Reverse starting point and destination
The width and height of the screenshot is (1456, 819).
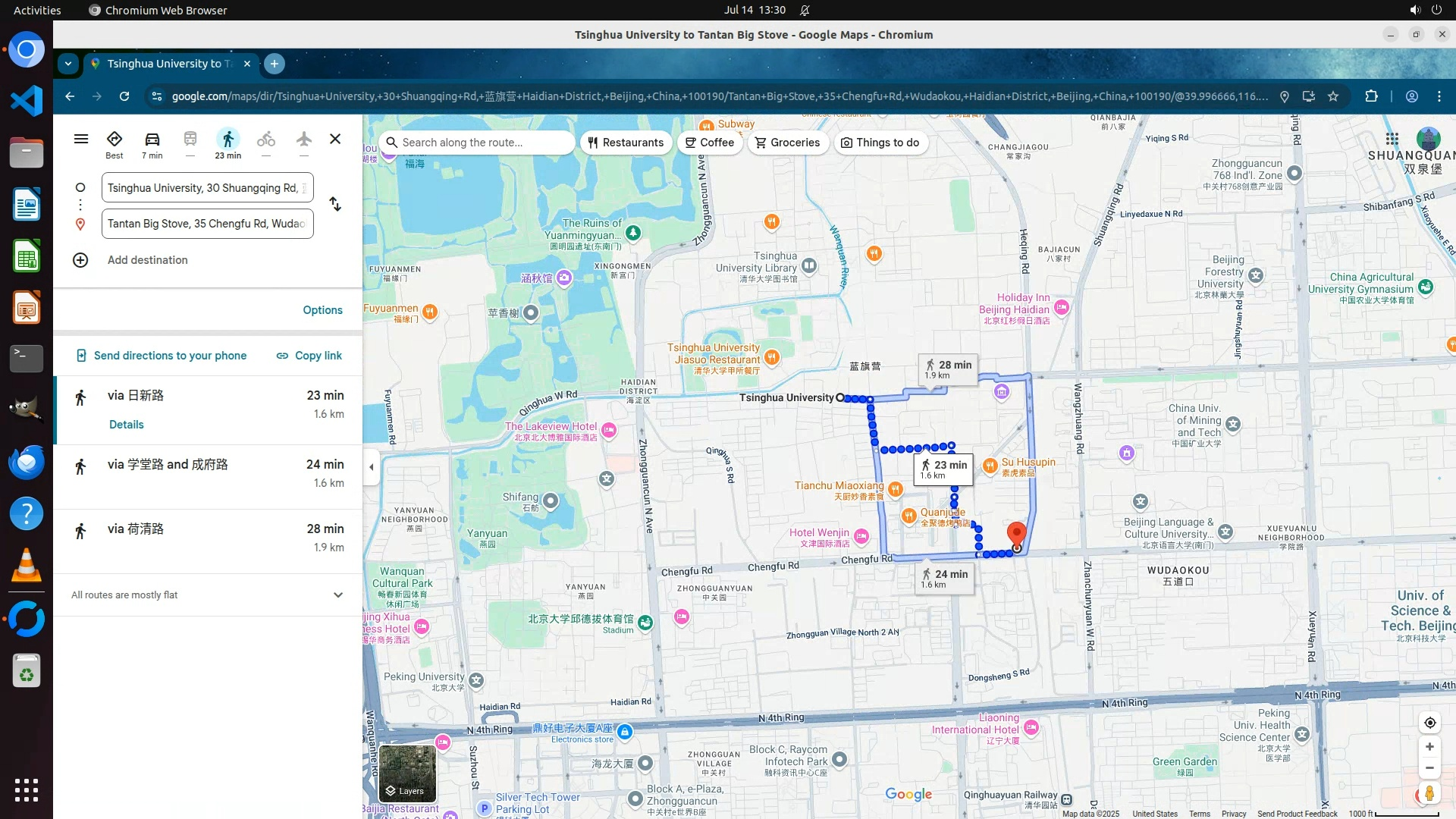[x=335, y=205]
